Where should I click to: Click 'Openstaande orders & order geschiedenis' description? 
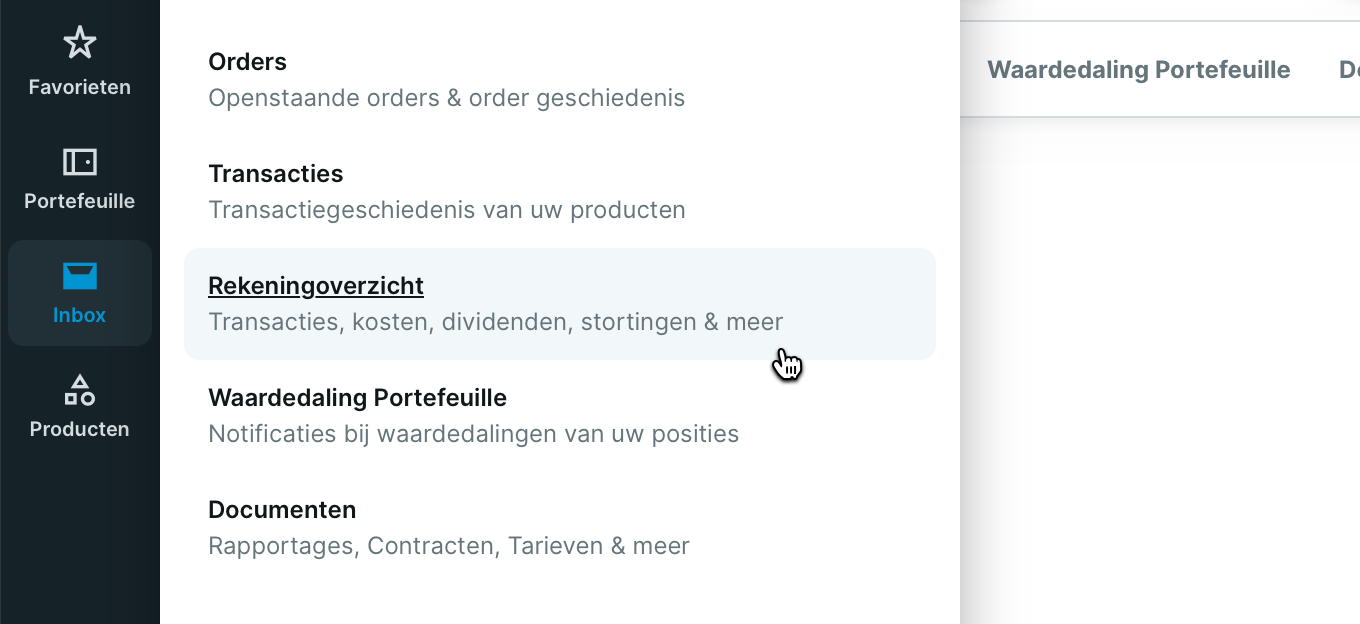[x=446, y=98]
